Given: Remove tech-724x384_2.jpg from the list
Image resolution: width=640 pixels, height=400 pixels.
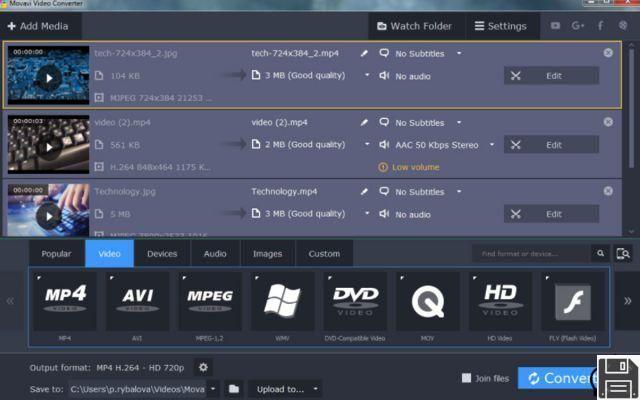Looking at the screenshot, I should click(x=608, y=53).
